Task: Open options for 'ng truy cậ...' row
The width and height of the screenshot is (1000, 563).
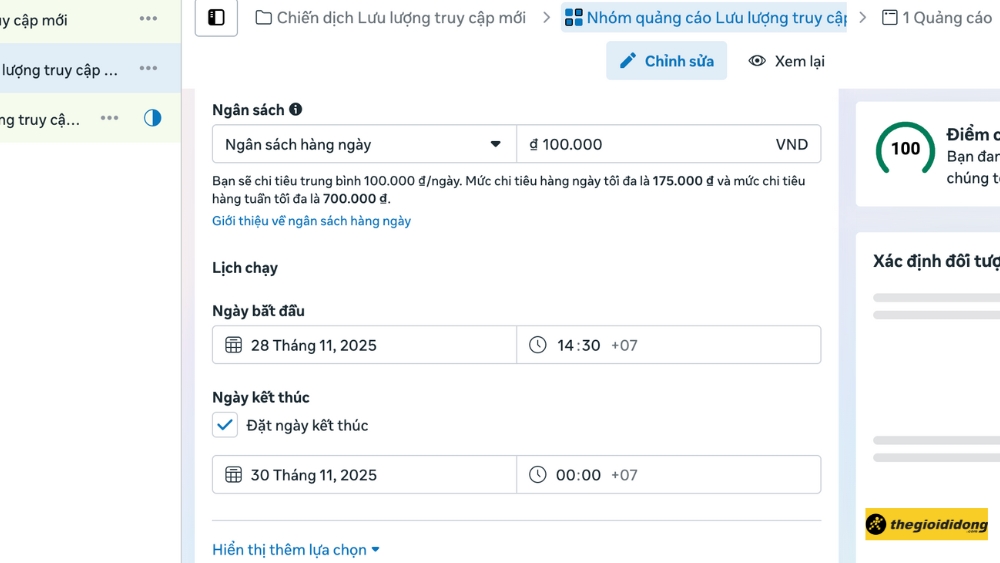Action: coord(109,118)
